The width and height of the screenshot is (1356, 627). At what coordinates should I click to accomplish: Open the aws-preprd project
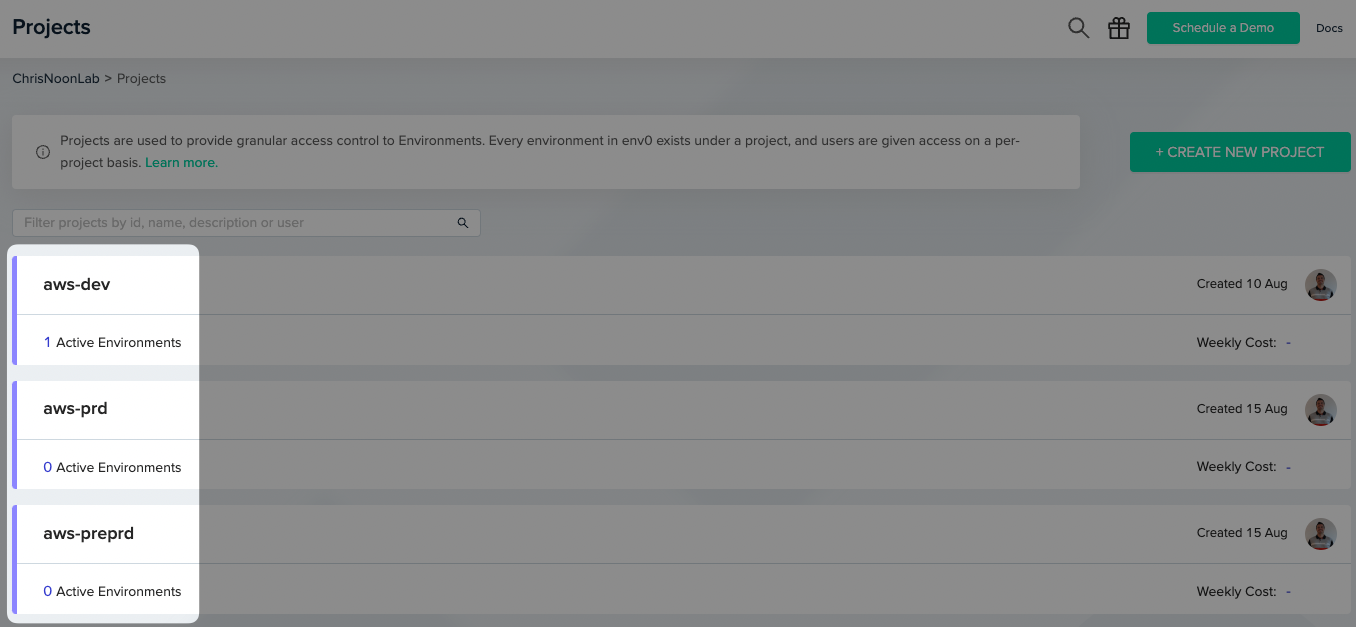click(88, 534)
